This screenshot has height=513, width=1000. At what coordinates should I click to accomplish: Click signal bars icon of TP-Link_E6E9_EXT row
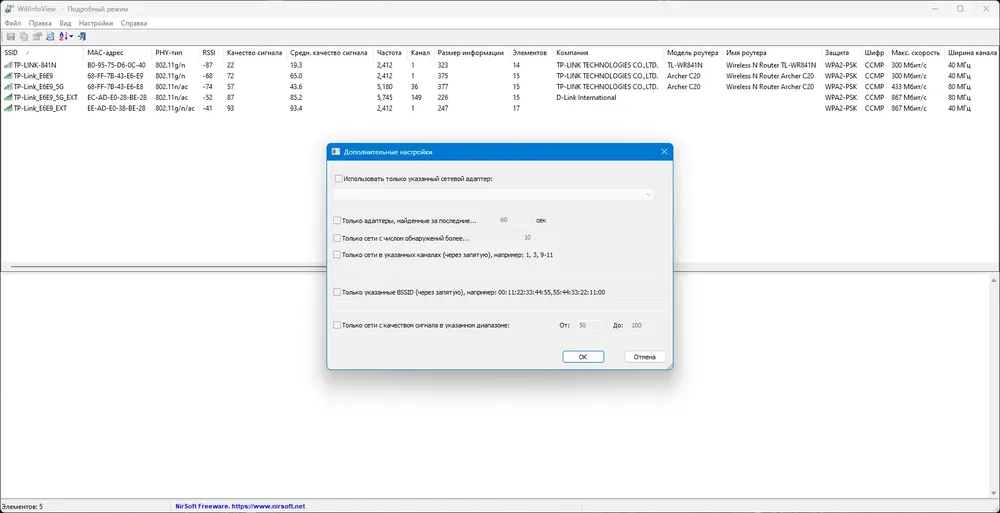(x=8, y=108)
